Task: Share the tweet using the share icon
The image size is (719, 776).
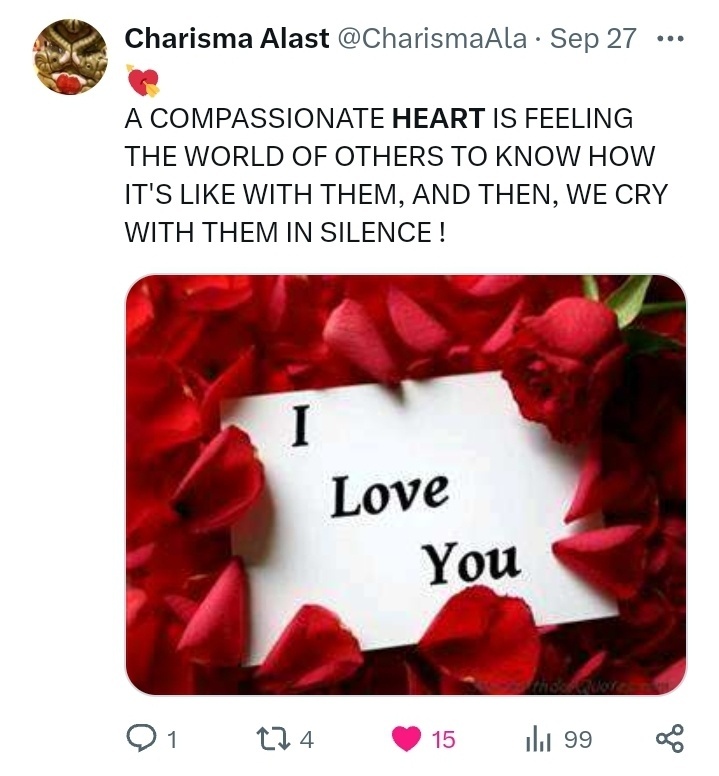Action: (670, 739)
